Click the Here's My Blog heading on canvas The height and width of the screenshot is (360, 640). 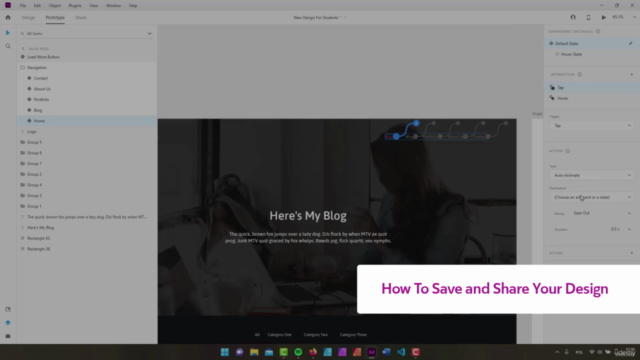[308, 216]
